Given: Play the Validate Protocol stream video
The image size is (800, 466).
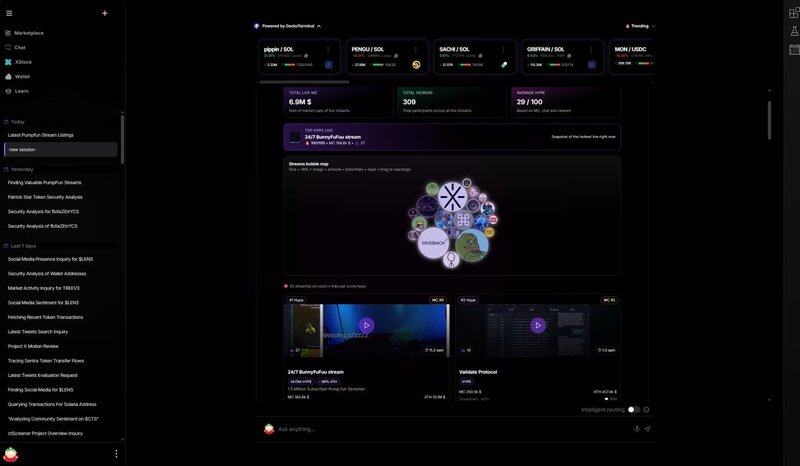Looking at the screenshot, I should coord(538,325).
